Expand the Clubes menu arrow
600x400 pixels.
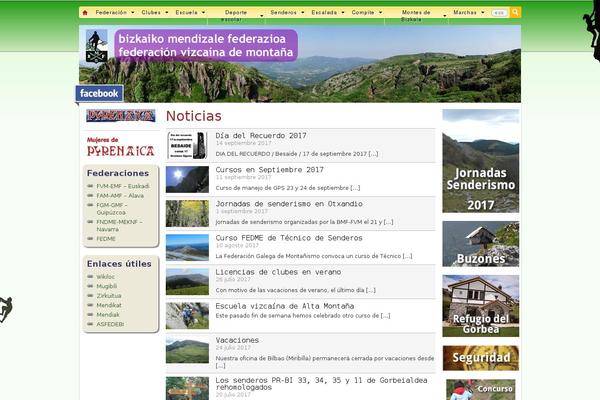click(166, 13)
